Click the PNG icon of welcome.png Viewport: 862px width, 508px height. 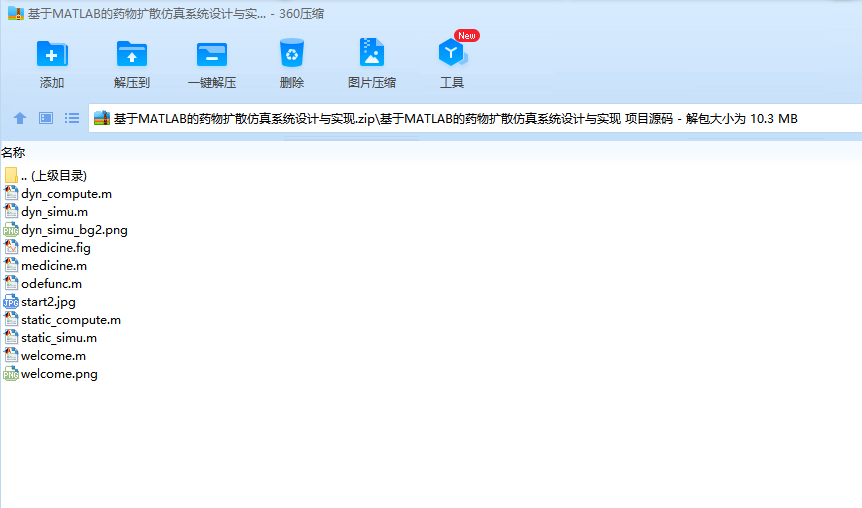point(11,374)
